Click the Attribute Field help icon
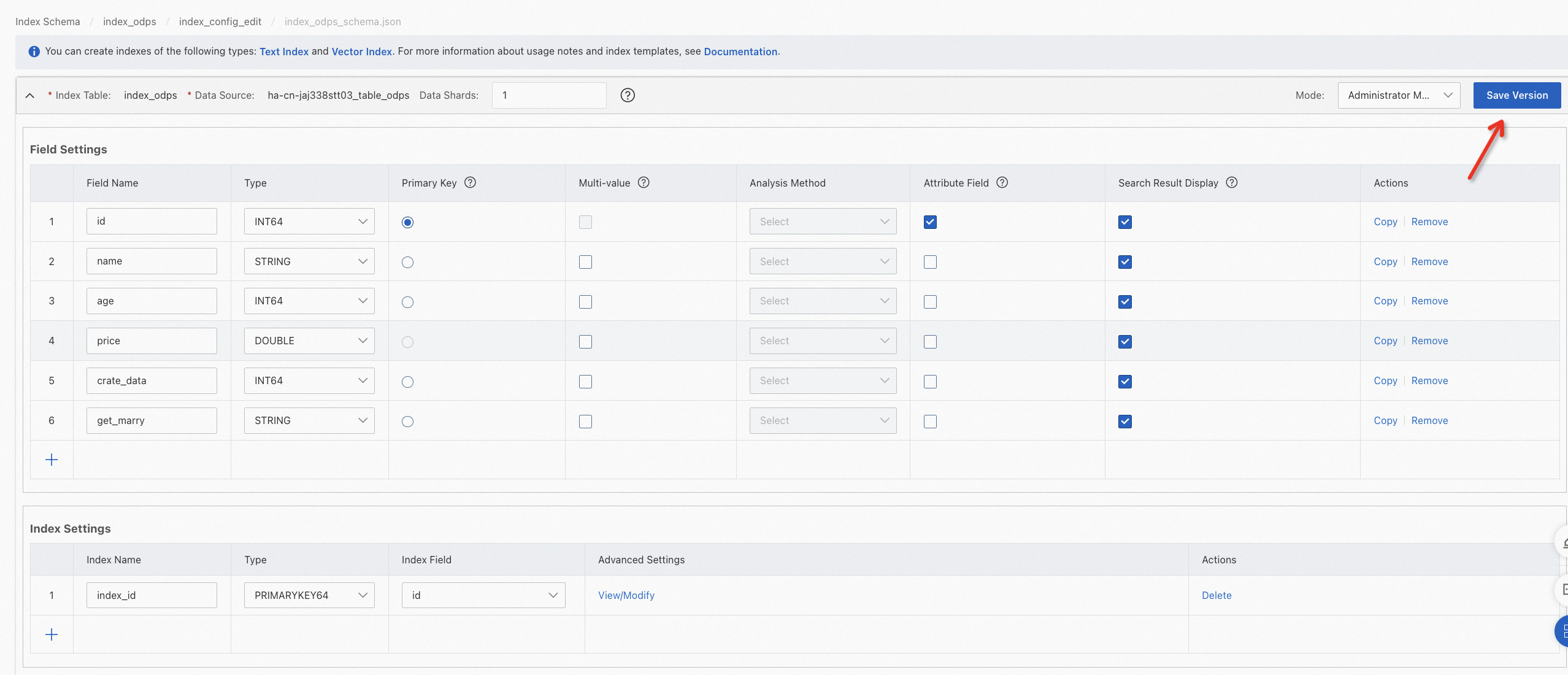 (1002, 182)
